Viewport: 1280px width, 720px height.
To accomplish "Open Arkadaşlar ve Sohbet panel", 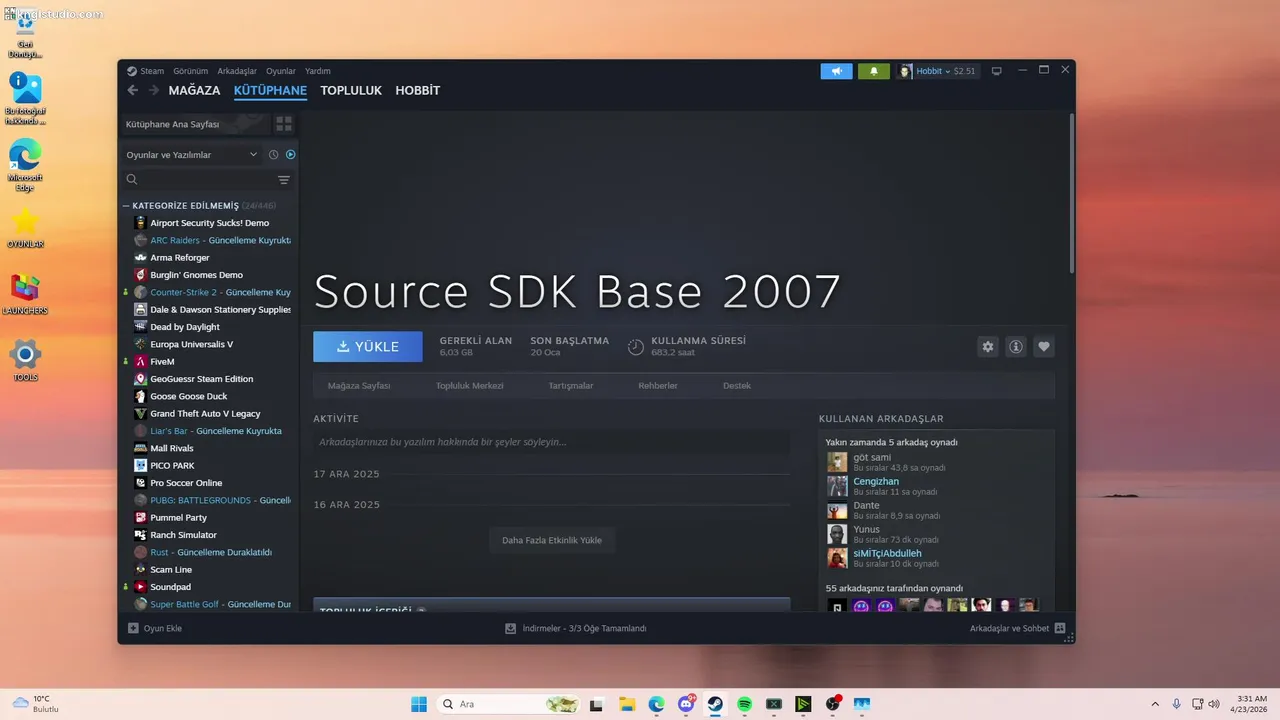I will tap(1018, 628).
